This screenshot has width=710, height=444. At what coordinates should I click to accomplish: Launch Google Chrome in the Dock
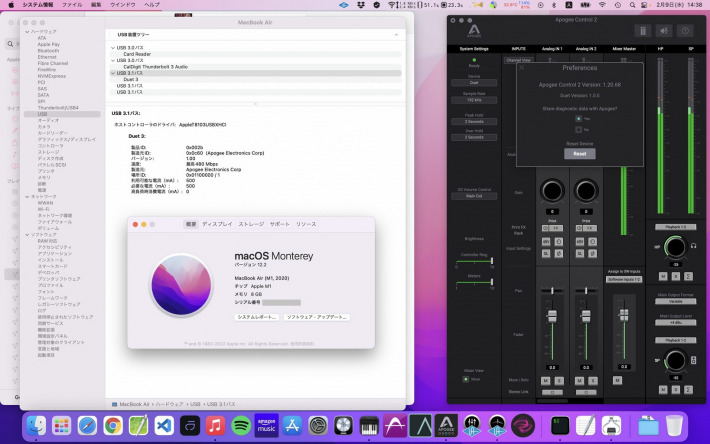pos(113,425)
